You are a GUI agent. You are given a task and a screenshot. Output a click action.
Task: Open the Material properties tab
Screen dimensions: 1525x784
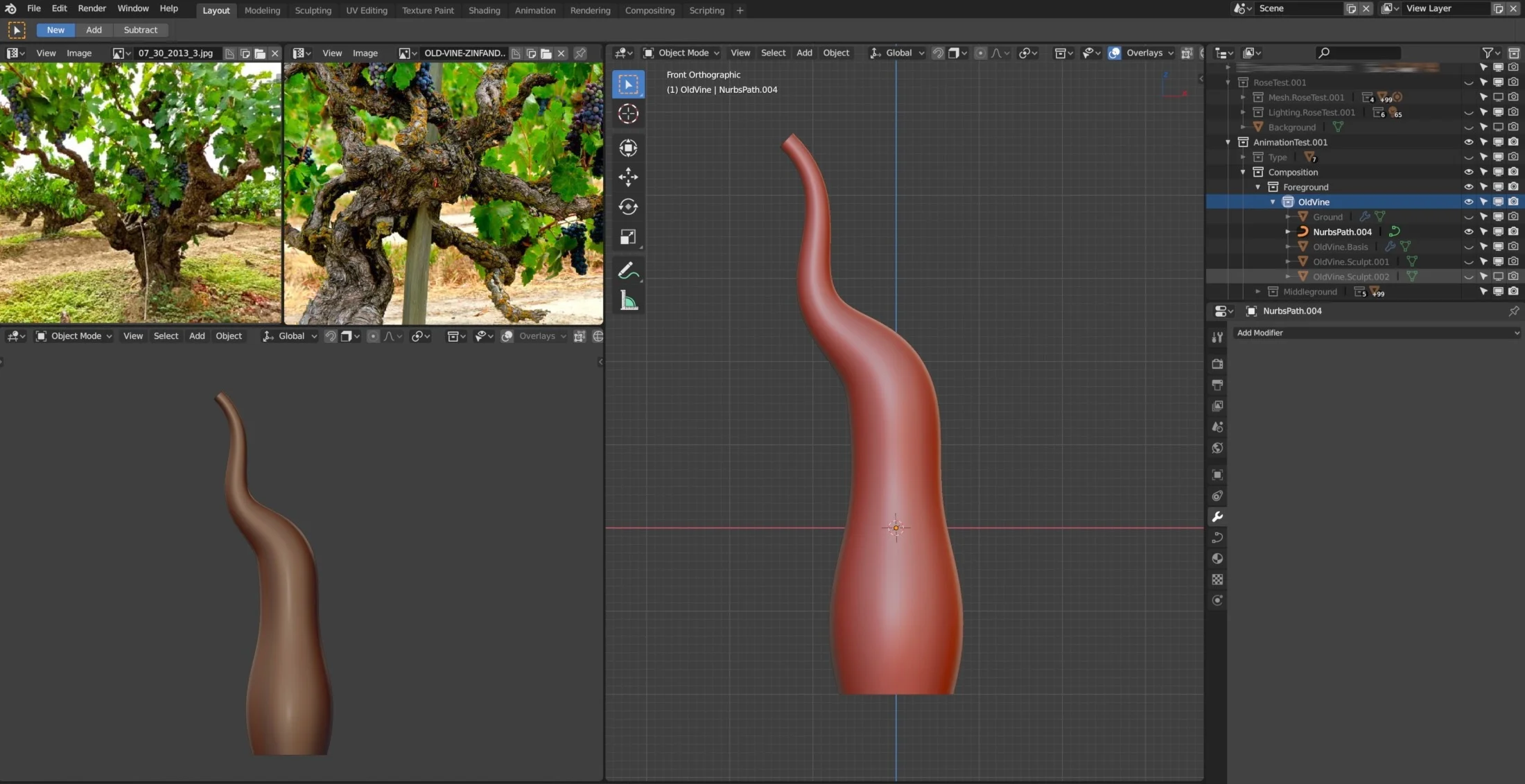click(1217, 559)
